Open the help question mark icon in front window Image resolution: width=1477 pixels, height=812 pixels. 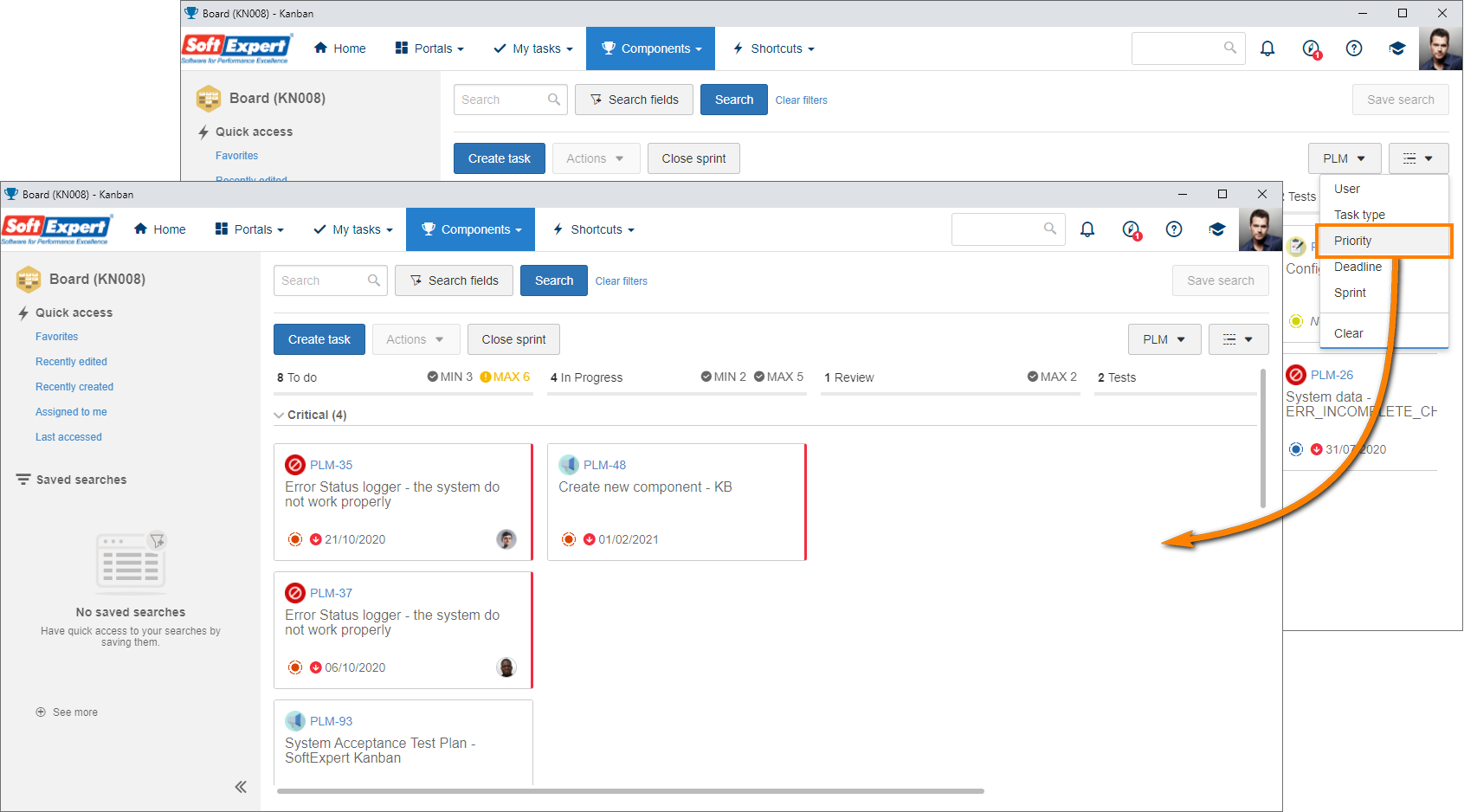[x=1174, y=229]
